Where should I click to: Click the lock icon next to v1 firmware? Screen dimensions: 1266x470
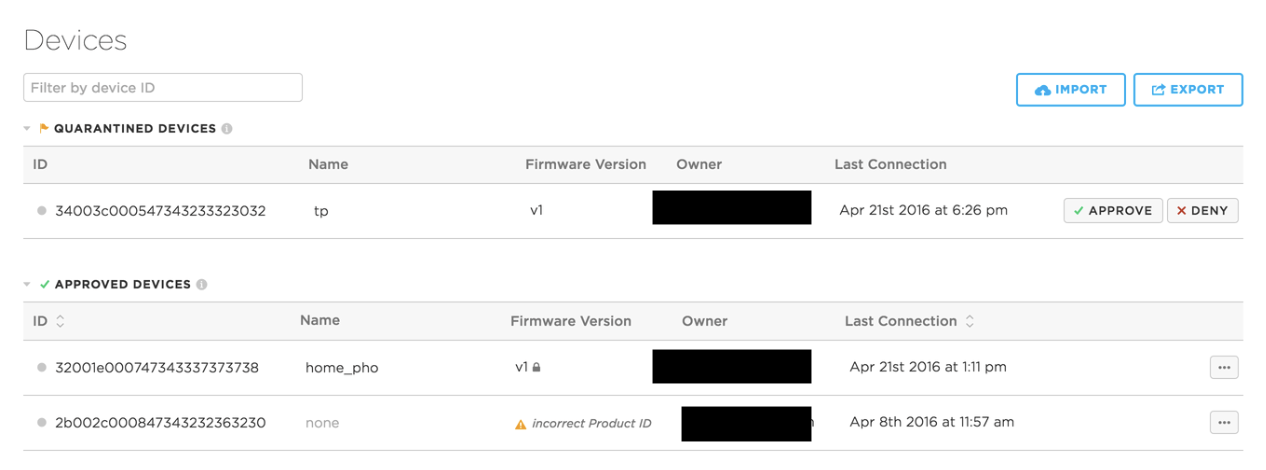pos(537,368)
